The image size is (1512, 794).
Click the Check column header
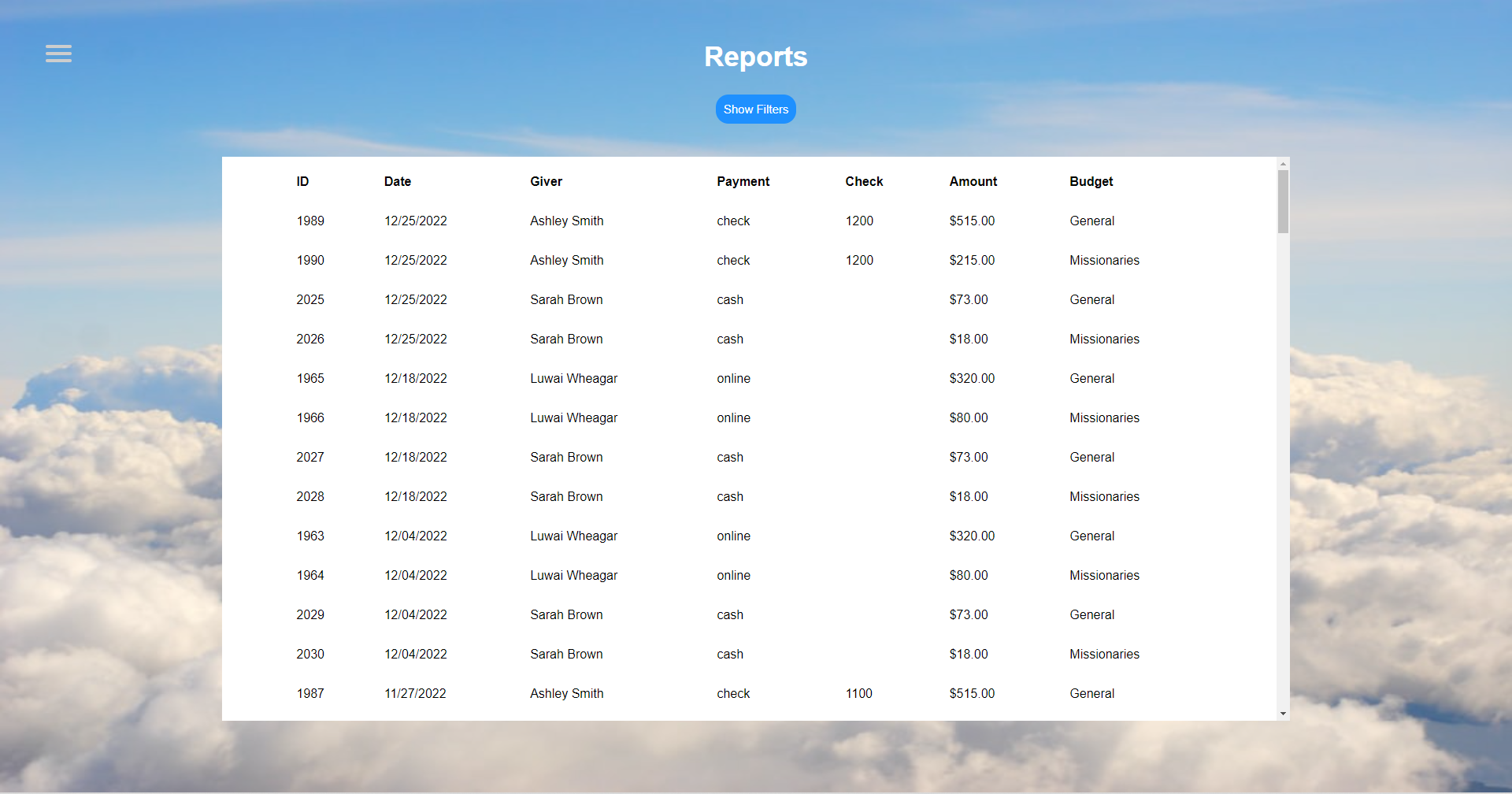pos(864,181)
